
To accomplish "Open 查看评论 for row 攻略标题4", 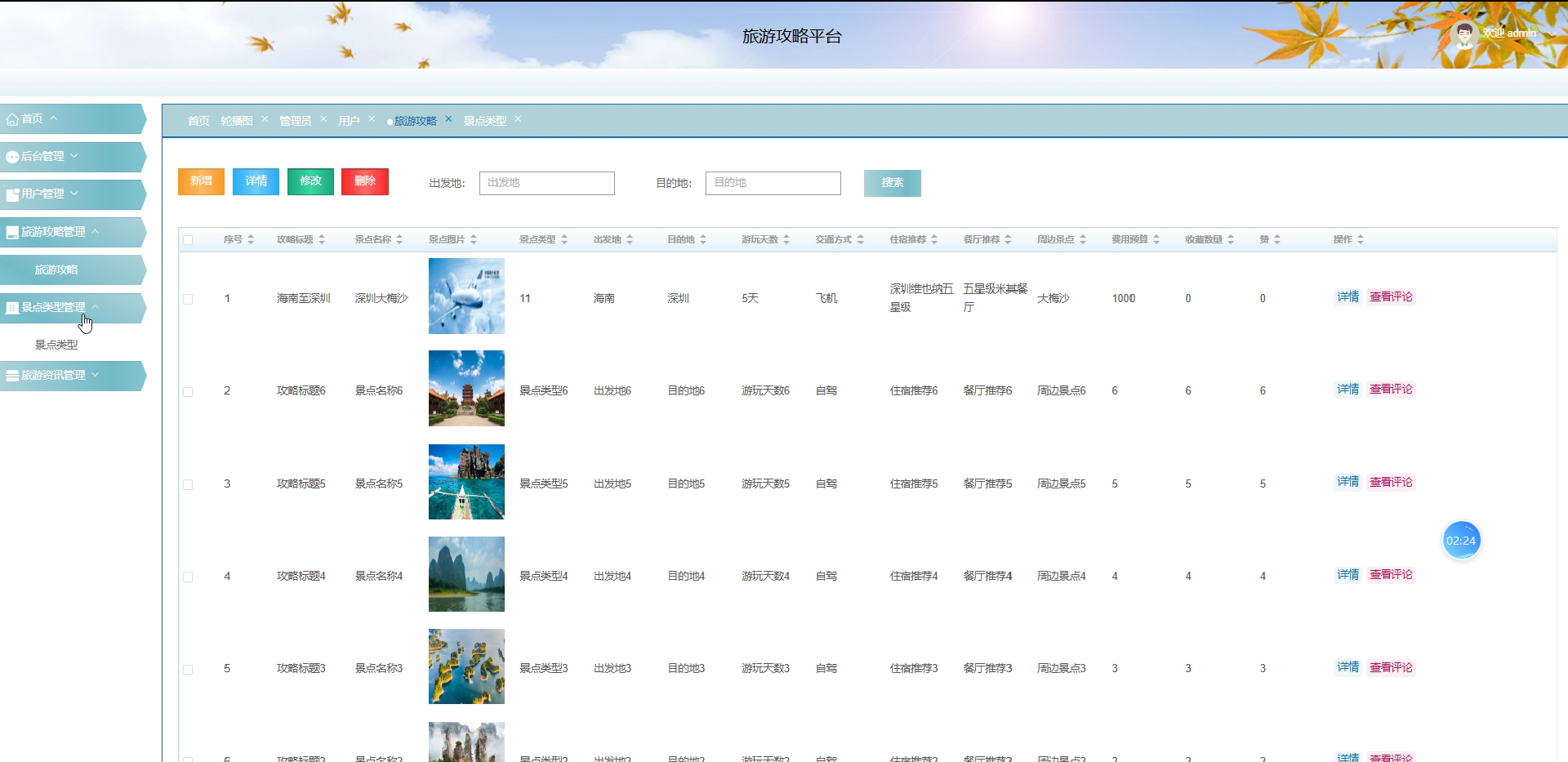I will tap(1391, 575).
